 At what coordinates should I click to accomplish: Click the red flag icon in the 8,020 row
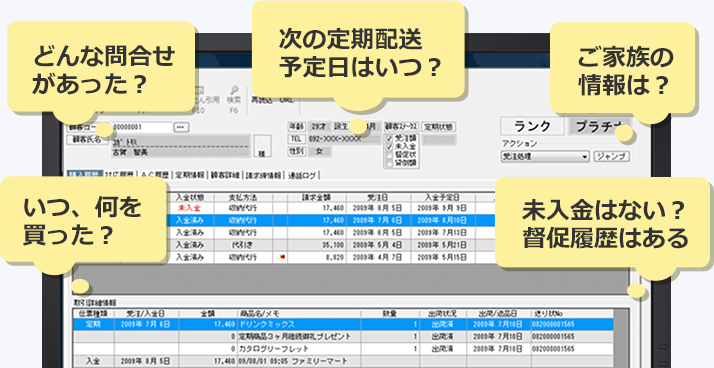pos(281,257)
